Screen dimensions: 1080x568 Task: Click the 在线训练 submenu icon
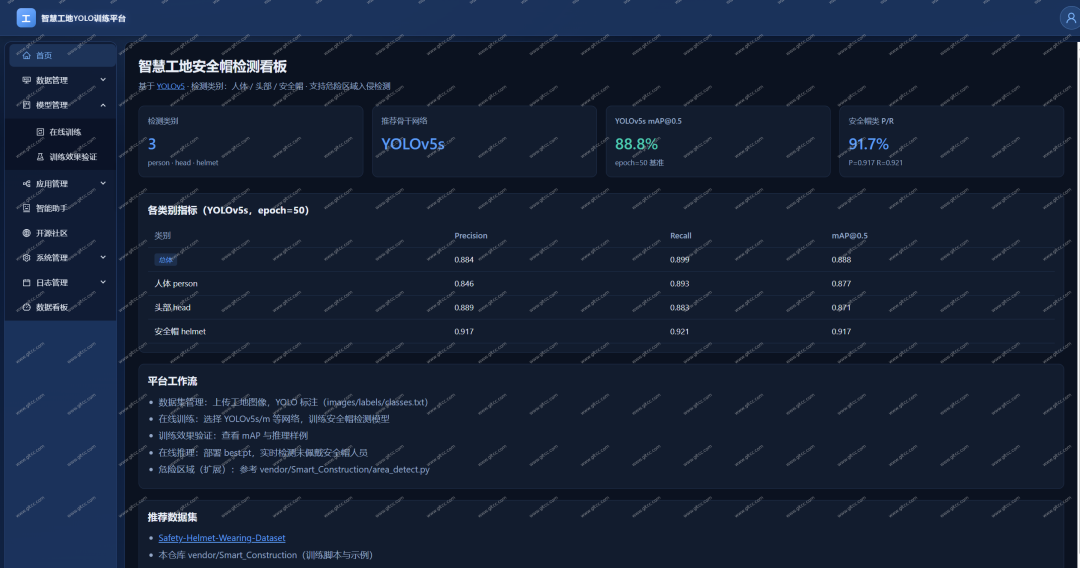click(x=40, y=132)
